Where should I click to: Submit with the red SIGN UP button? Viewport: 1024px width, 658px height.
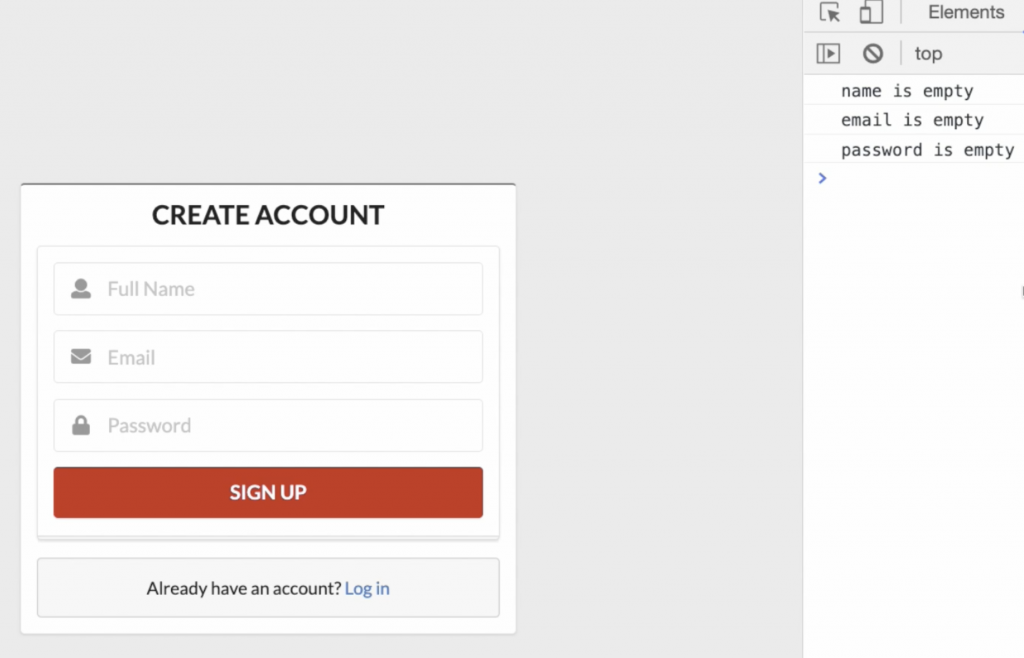point(268,492)
